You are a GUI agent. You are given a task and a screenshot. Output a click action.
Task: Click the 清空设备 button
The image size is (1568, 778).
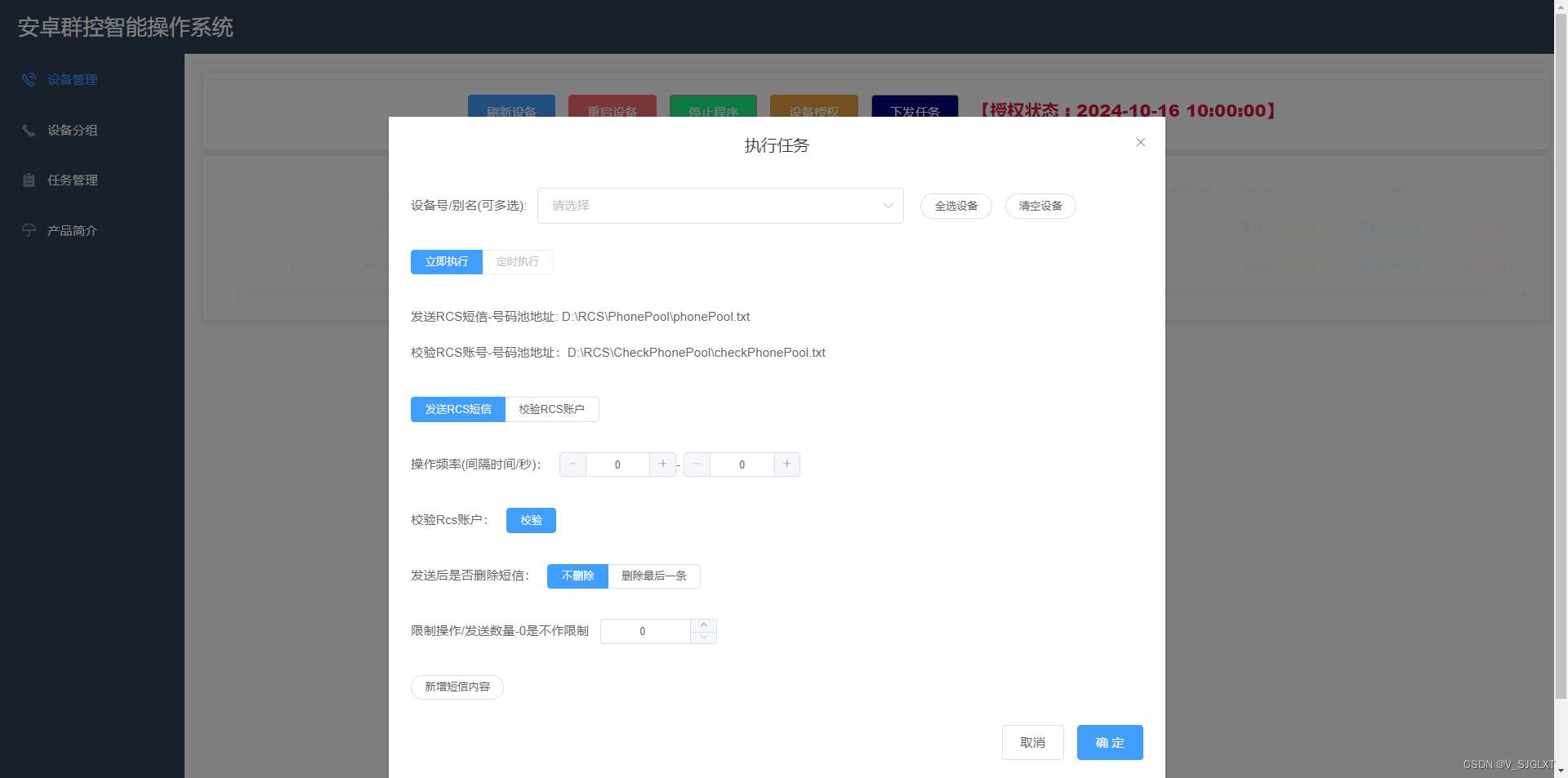[x=1040, y=206]
